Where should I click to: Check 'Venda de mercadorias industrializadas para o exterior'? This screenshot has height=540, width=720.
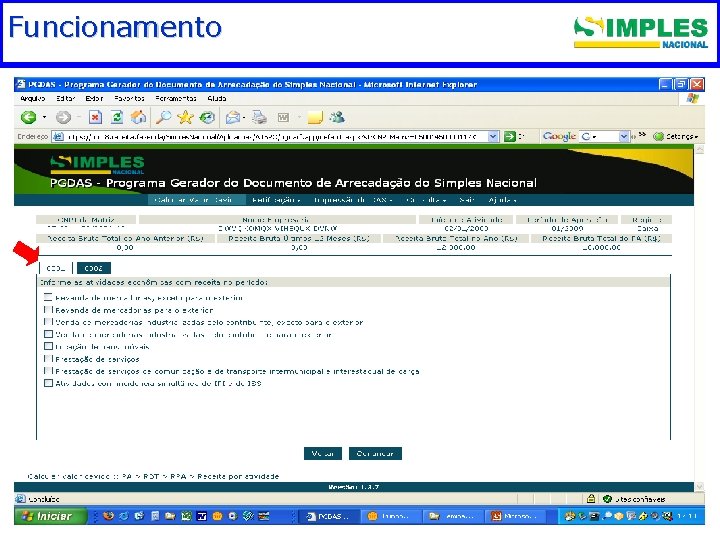[48, 334]
